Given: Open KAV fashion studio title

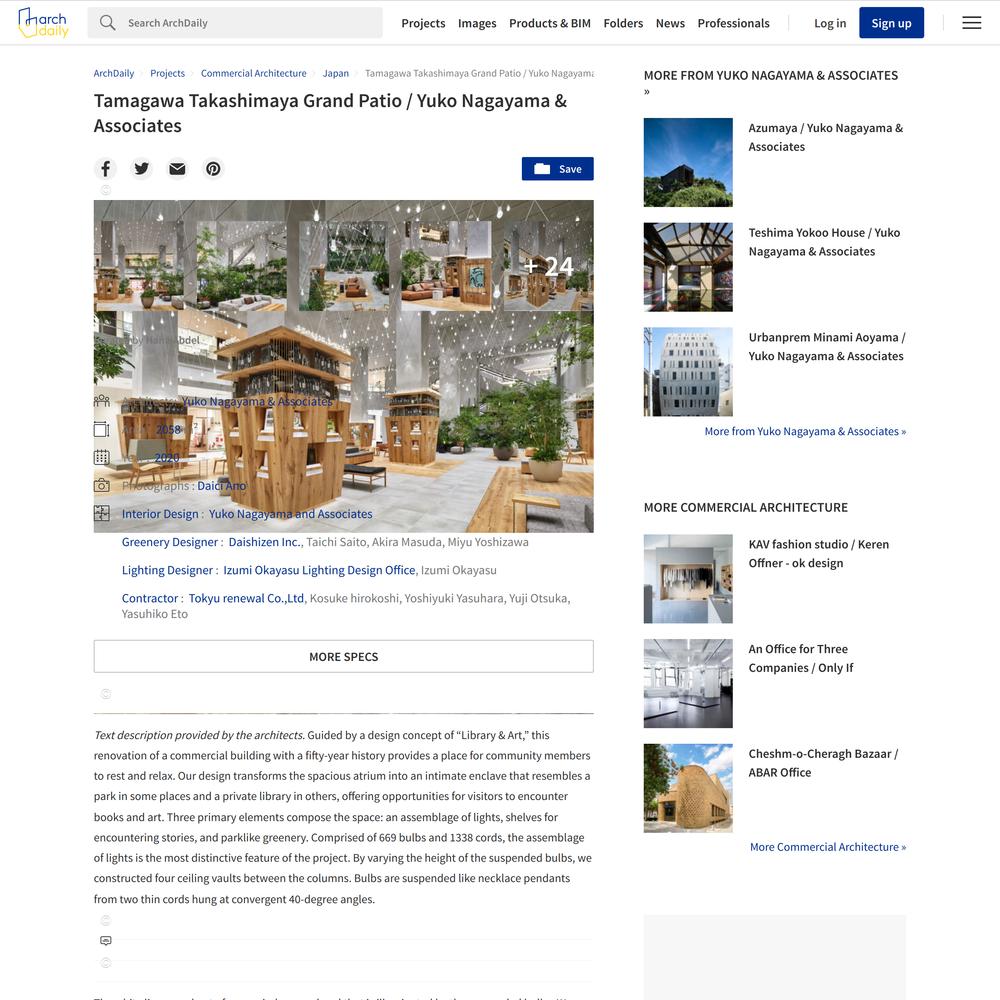Looking at the screenshot, I should click(818, 554).
